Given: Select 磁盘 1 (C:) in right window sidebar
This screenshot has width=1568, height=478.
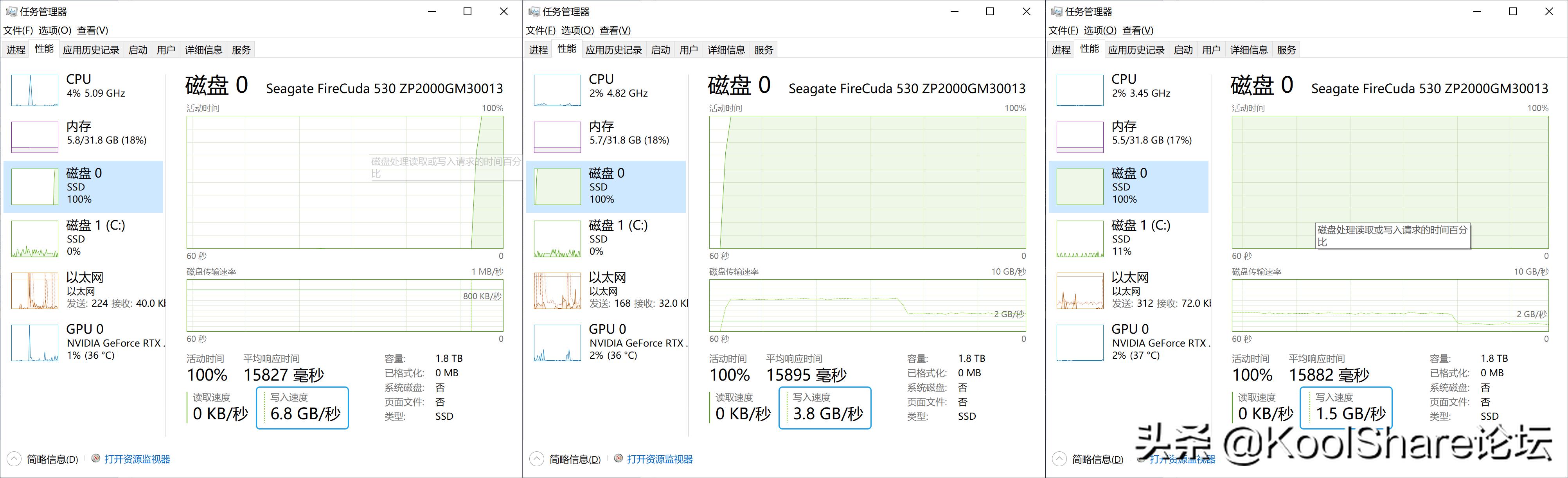Looking at the screenshot, I should [x=1129, y=237].
